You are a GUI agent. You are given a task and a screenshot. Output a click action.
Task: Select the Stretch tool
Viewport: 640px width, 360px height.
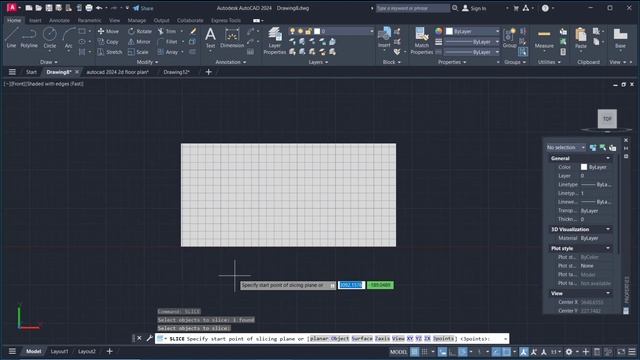coord(109,52)
